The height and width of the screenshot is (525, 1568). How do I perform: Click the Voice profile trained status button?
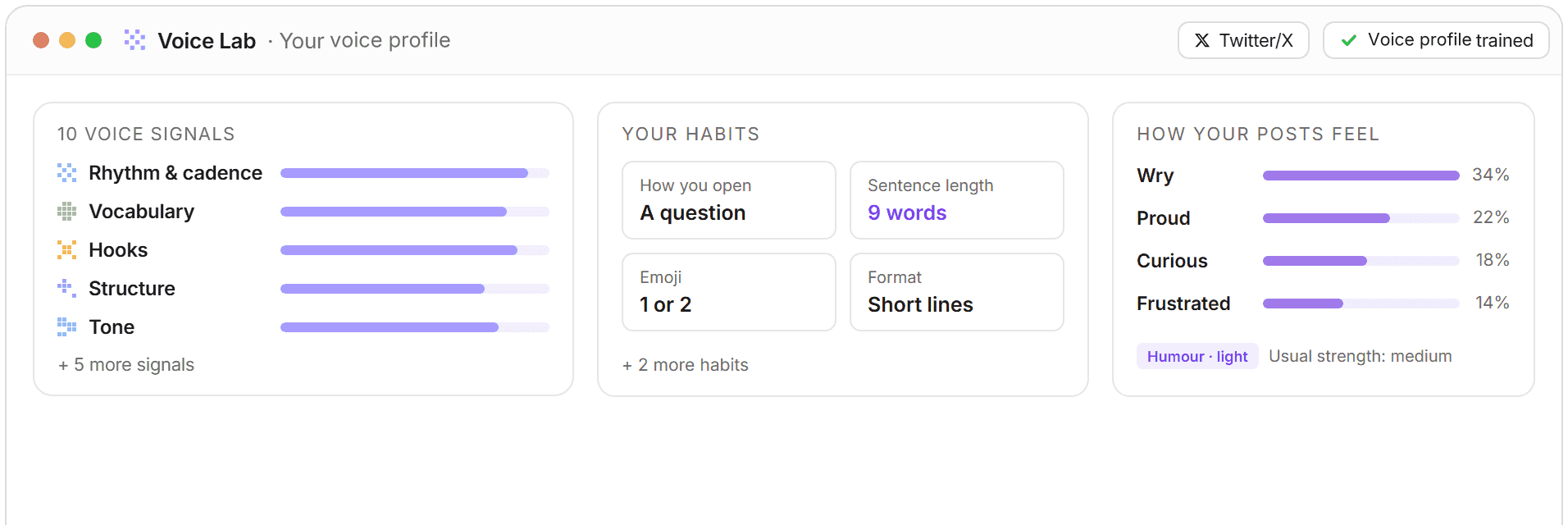click(1436, 40)
